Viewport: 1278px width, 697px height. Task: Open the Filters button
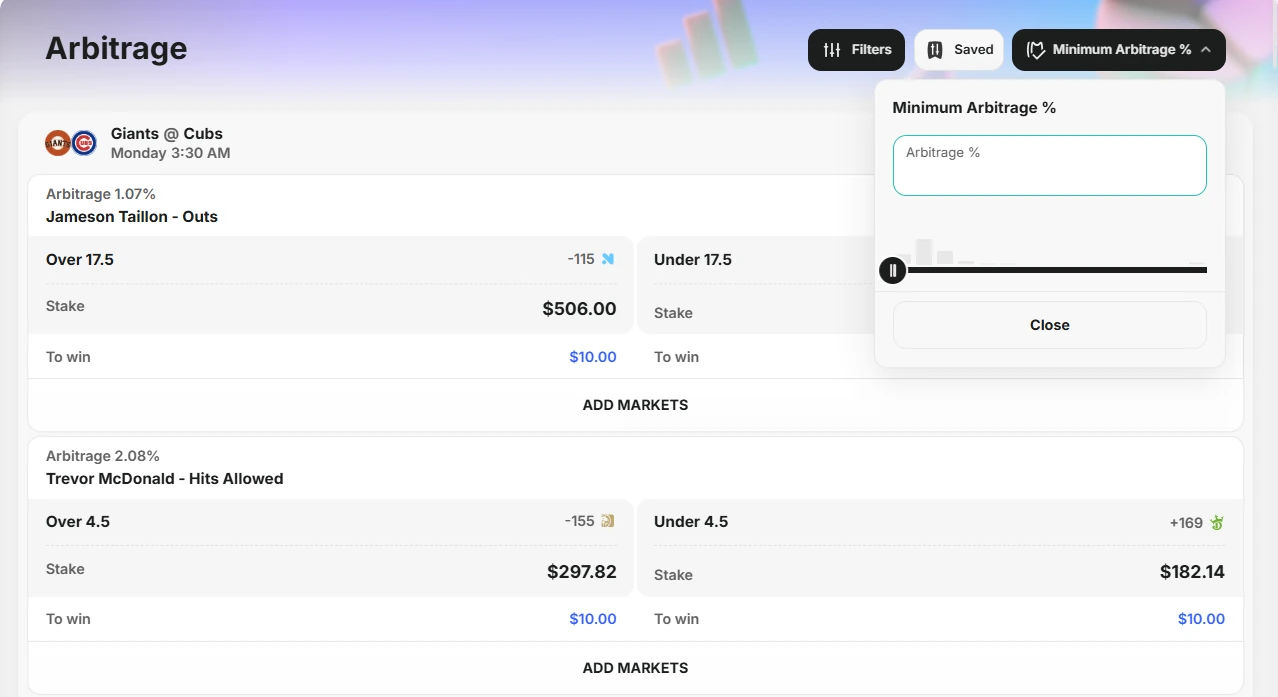tap(856, 50)
